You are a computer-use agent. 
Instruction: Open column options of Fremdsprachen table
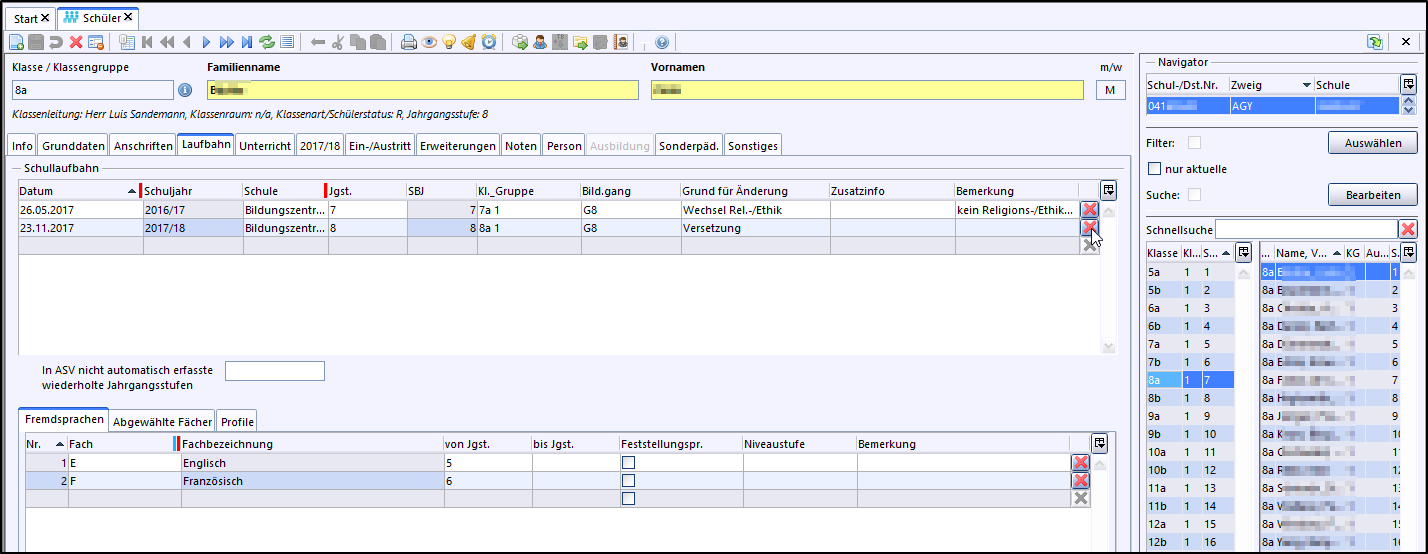point(1098,443)
